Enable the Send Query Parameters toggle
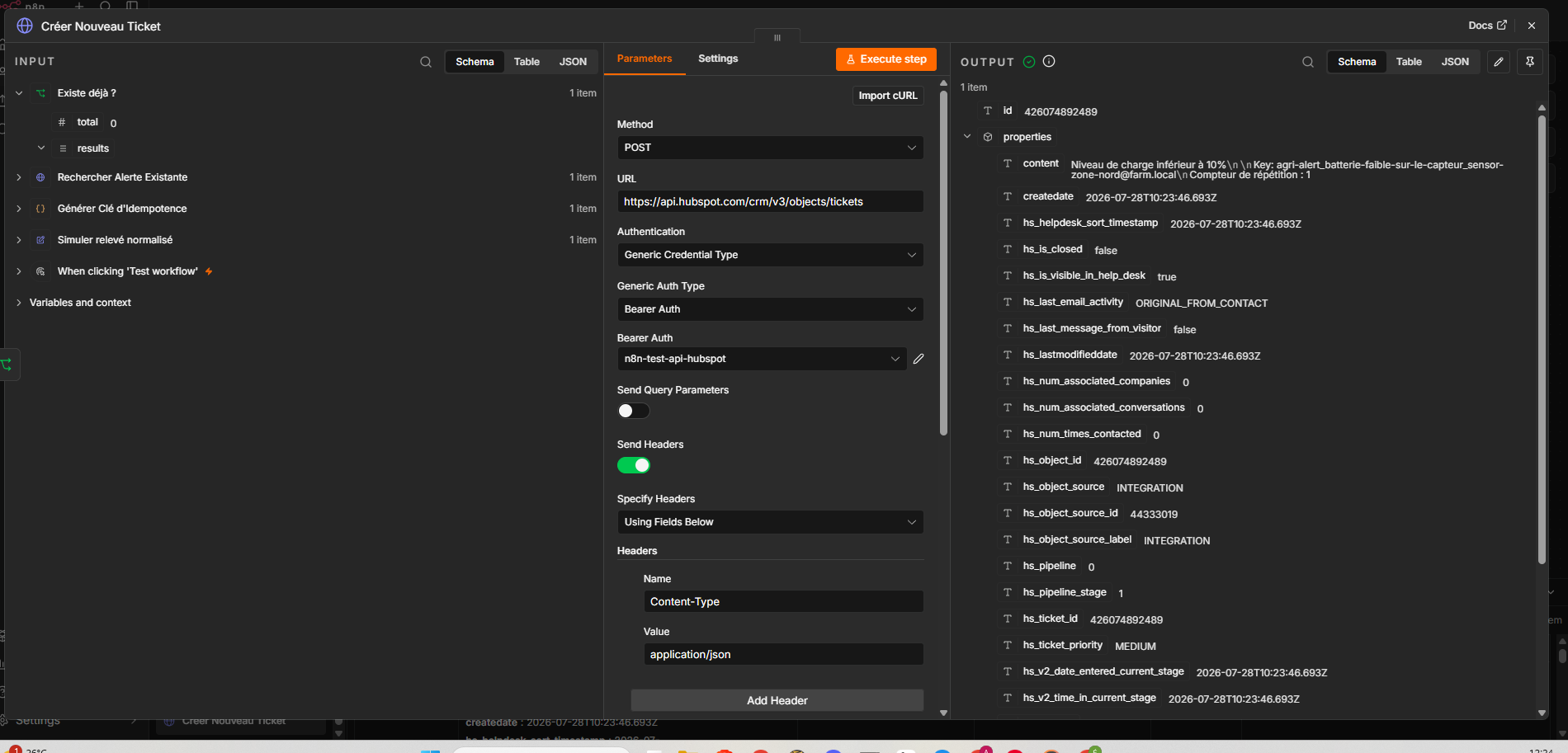 coord(634,411)
